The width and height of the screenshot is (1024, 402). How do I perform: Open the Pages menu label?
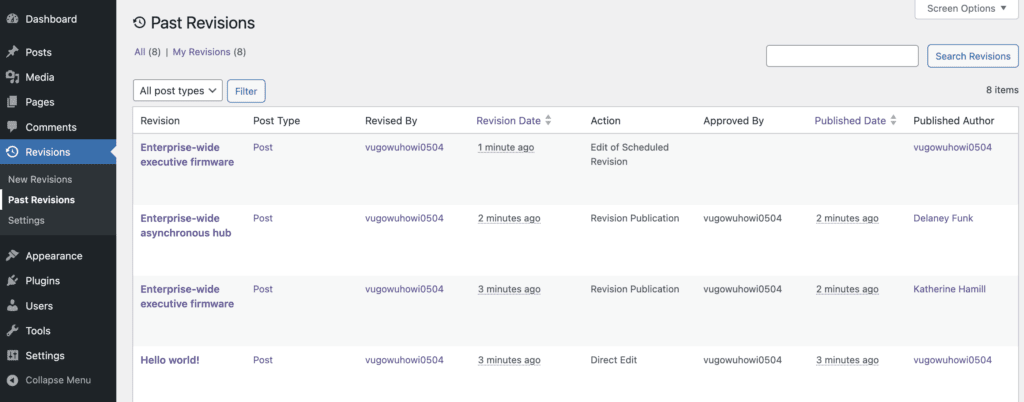(x=40, y=102)
